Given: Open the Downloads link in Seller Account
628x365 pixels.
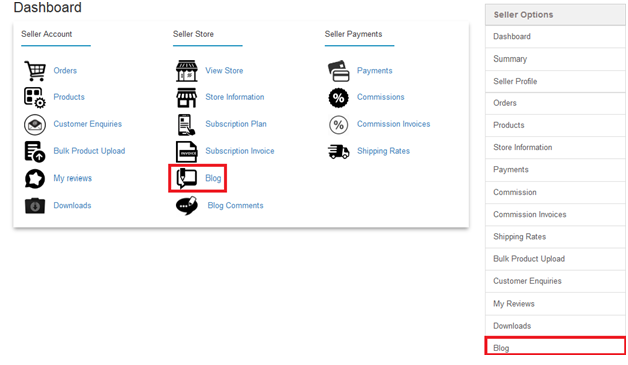Looking at the screenshot, I should (72, 205).
